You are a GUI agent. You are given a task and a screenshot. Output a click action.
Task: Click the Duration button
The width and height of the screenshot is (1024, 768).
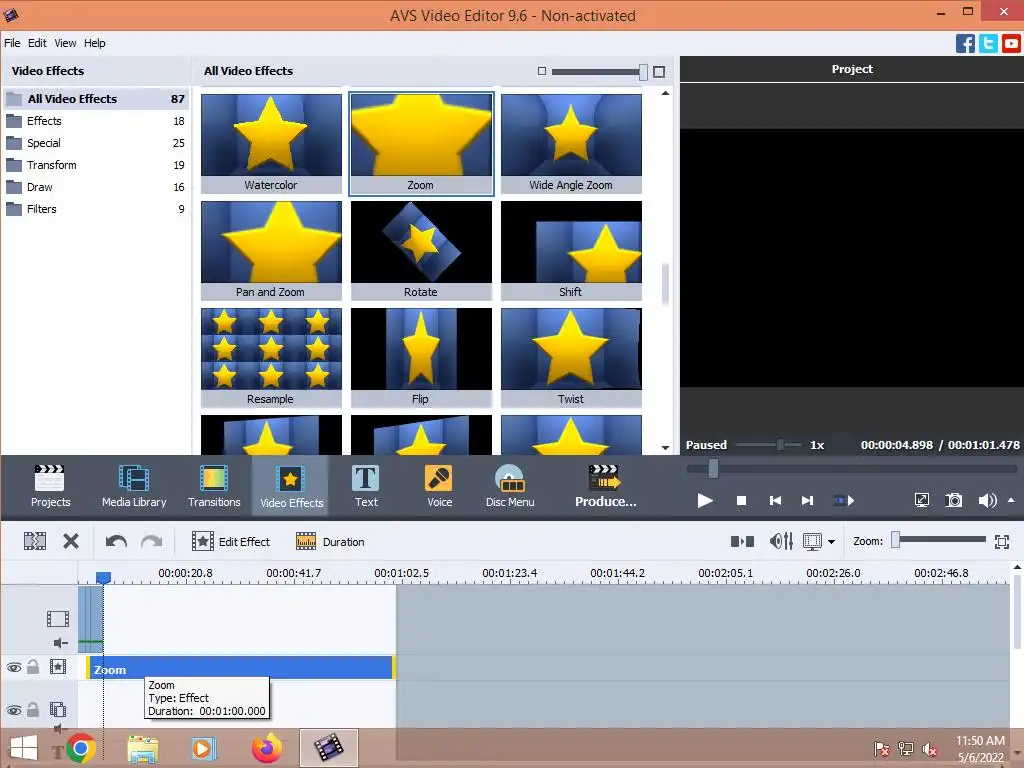[330, 541]
